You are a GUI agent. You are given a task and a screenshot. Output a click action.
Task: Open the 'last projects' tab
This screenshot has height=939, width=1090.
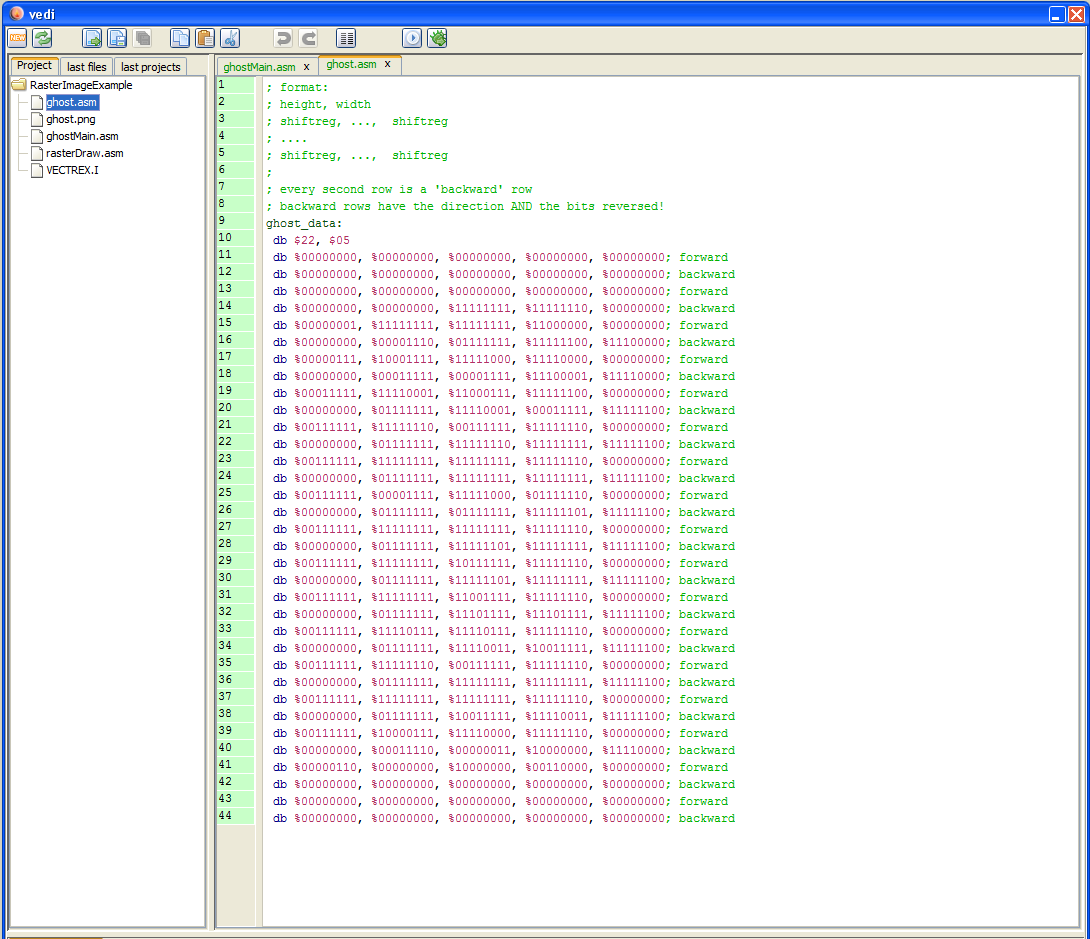click(x=151, y=67)
